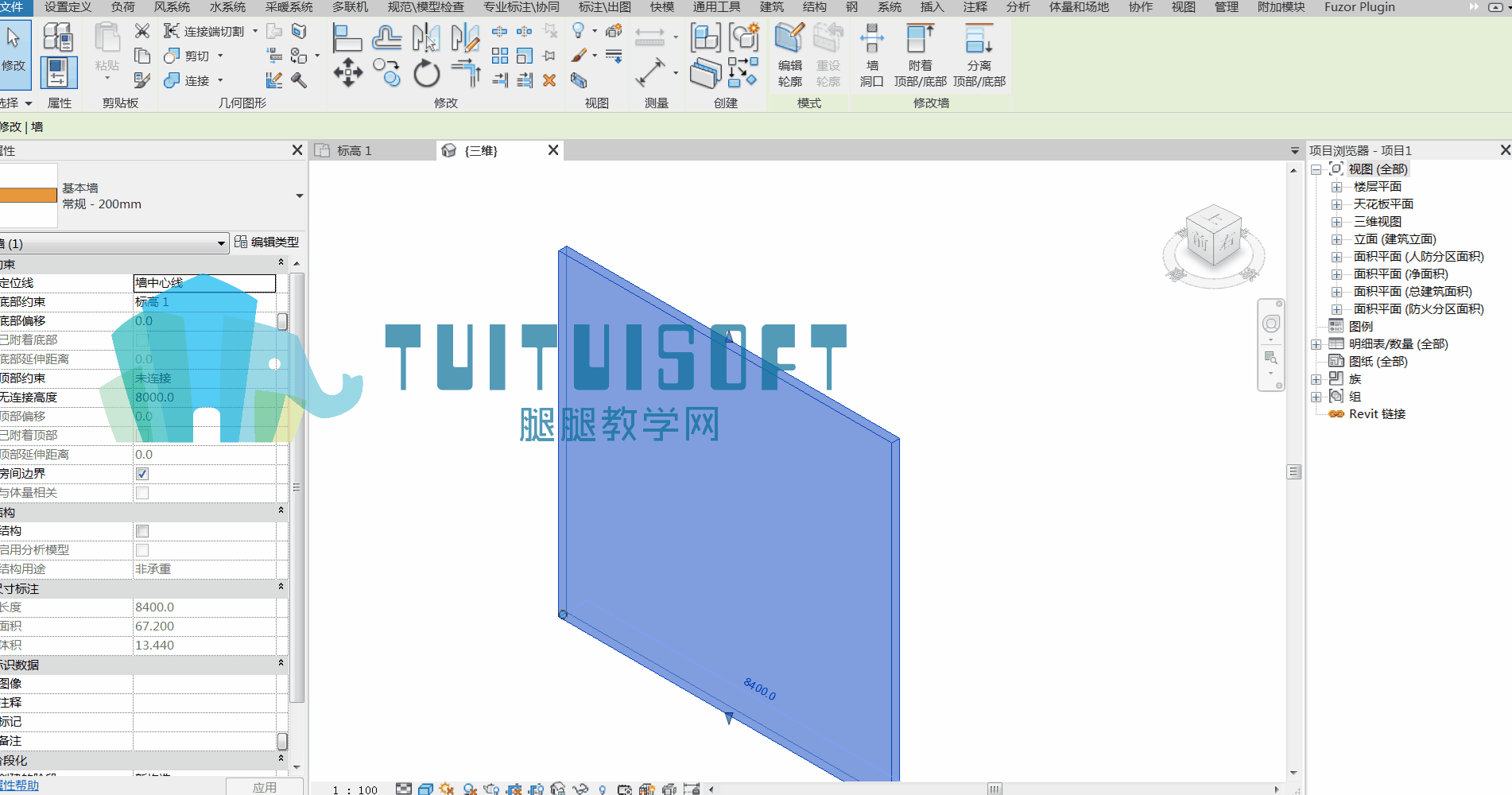Image resolution: width=1512 pixels, height=795 pixels.
Task: Click the Wall Opening tool
Action: pyautogui.click(x=872, y=55)
